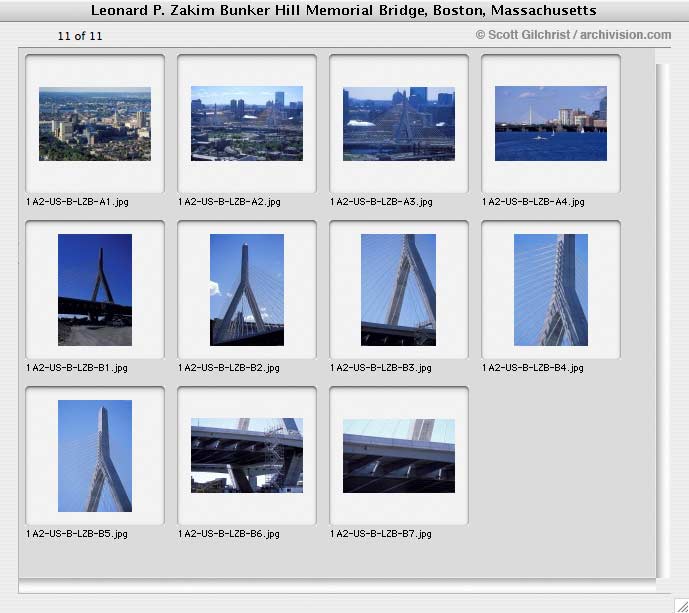Click filename label 1A2-US-B-LZB-B4.jpg

tap(533, 368)
